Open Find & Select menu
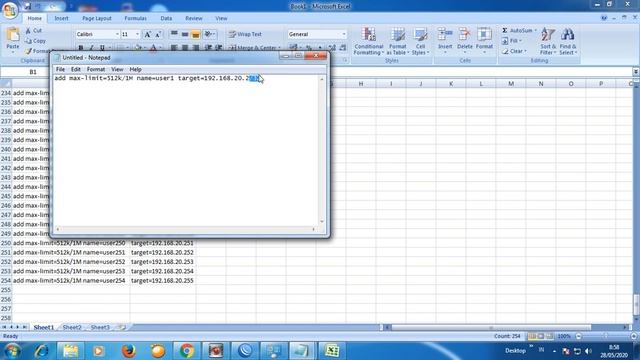This screenshot has height=360, width=640. 568,41
